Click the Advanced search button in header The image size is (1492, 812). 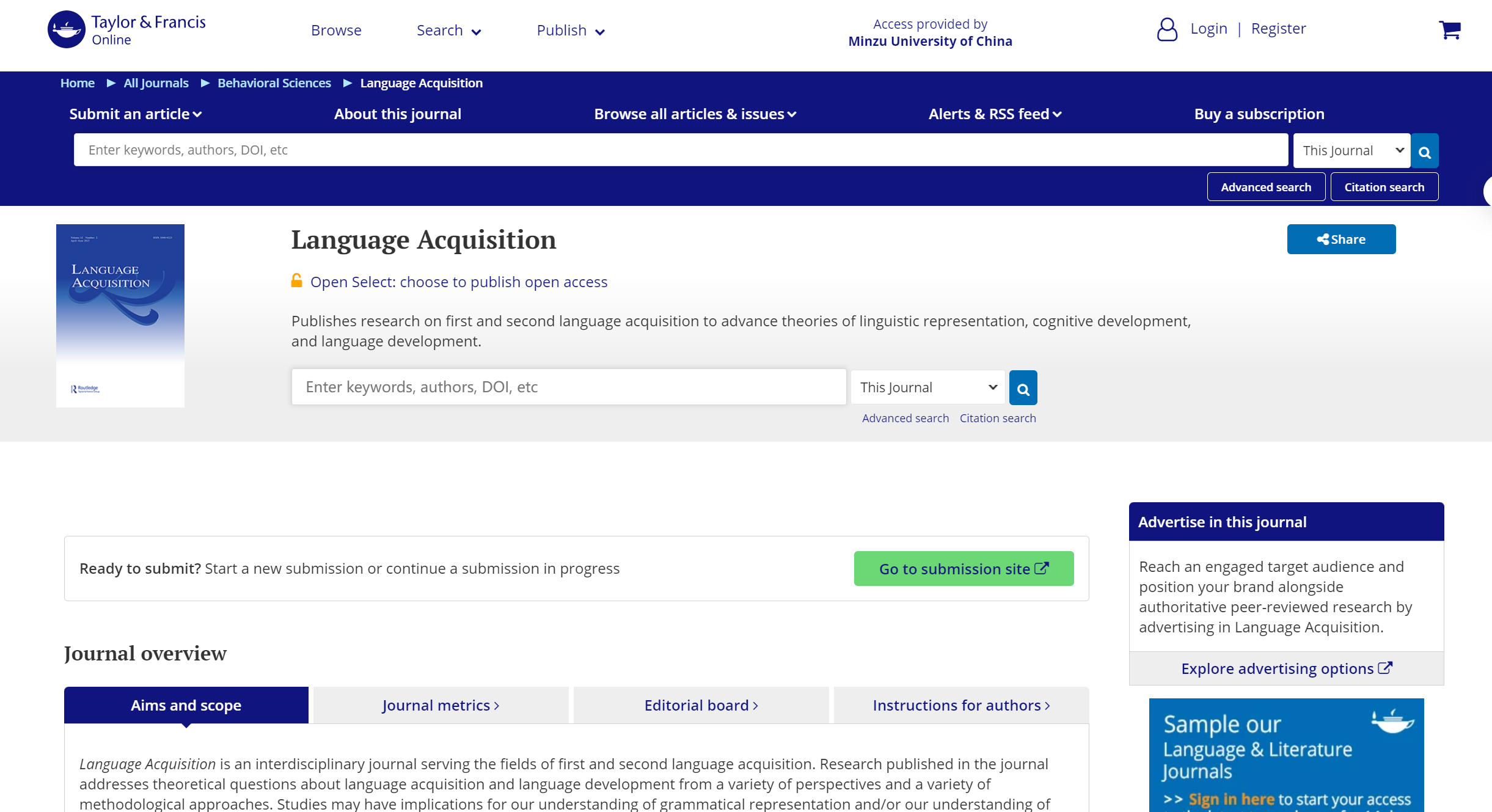pyautogui.click(x=1266, y=187)
